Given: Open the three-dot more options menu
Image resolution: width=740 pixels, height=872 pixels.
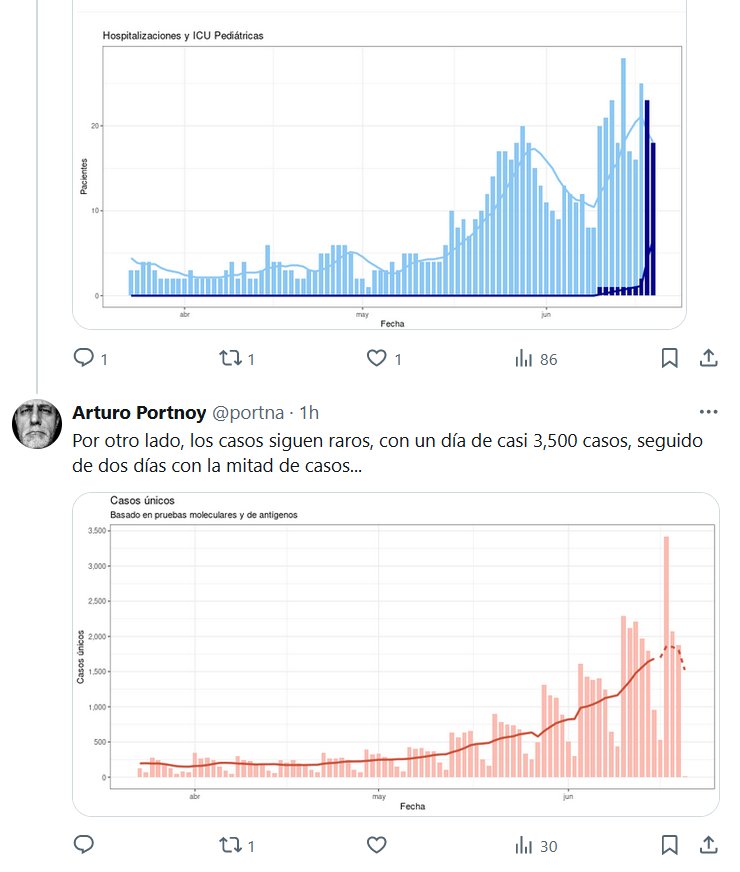Looking at the screenshot, I should 708,412.
